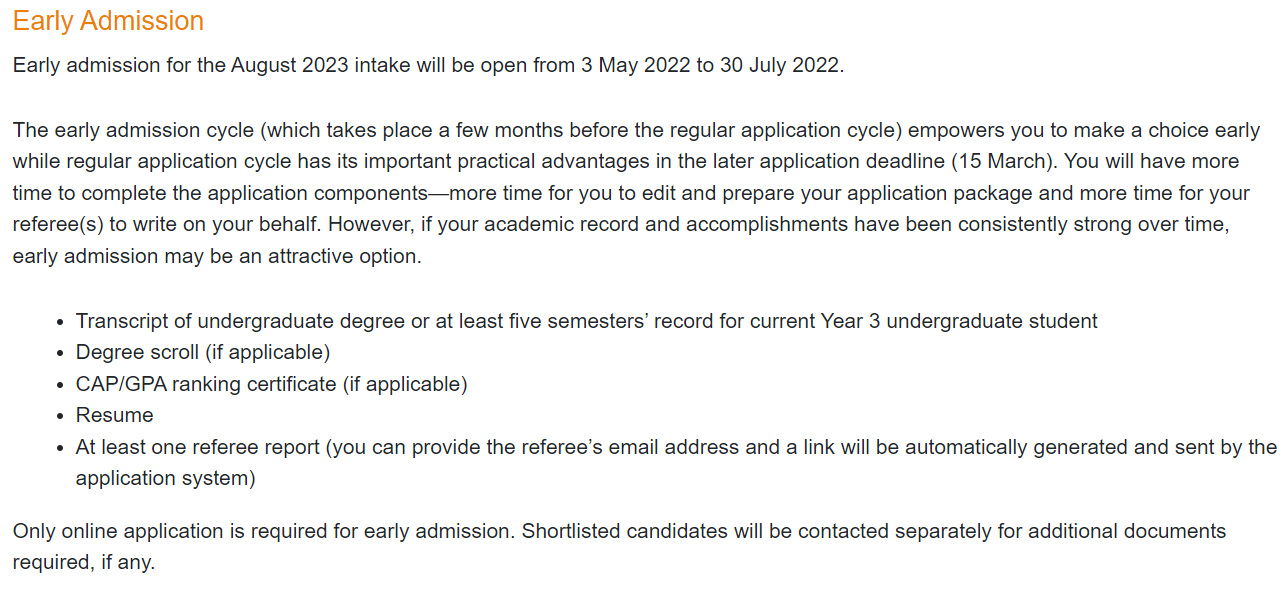Select the "Degree scroll (if applicable)" bullet

[x=203, y=353]
